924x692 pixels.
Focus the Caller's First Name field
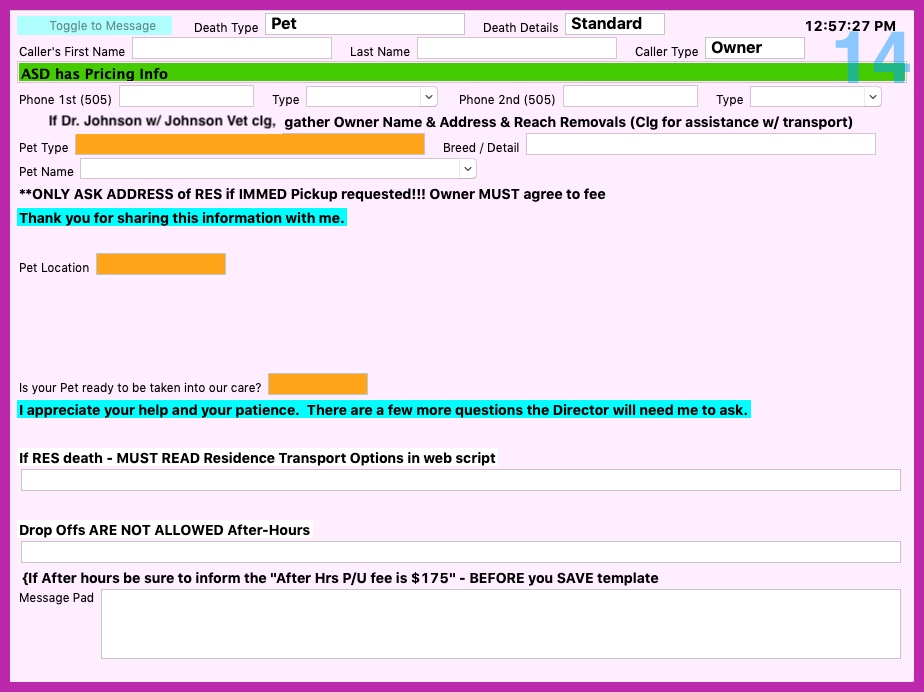pyautogui.click(x=232, y=48)
